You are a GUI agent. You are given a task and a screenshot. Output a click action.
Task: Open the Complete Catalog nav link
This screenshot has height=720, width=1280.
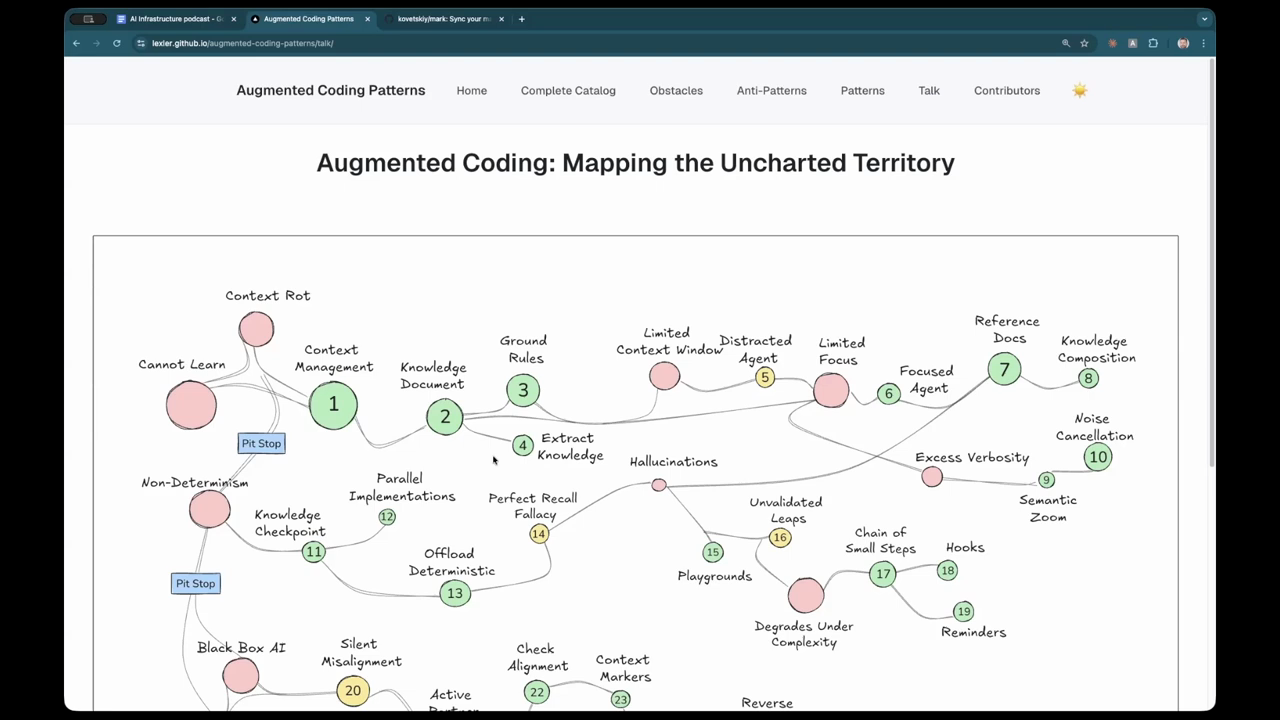(x=568, y=90)
